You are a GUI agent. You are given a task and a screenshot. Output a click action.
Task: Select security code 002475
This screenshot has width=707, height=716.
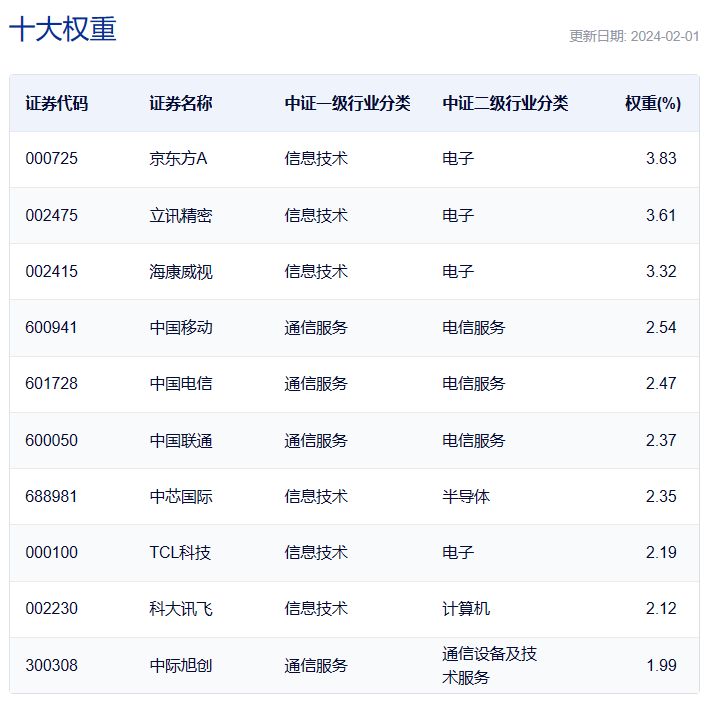pos(52,215)
